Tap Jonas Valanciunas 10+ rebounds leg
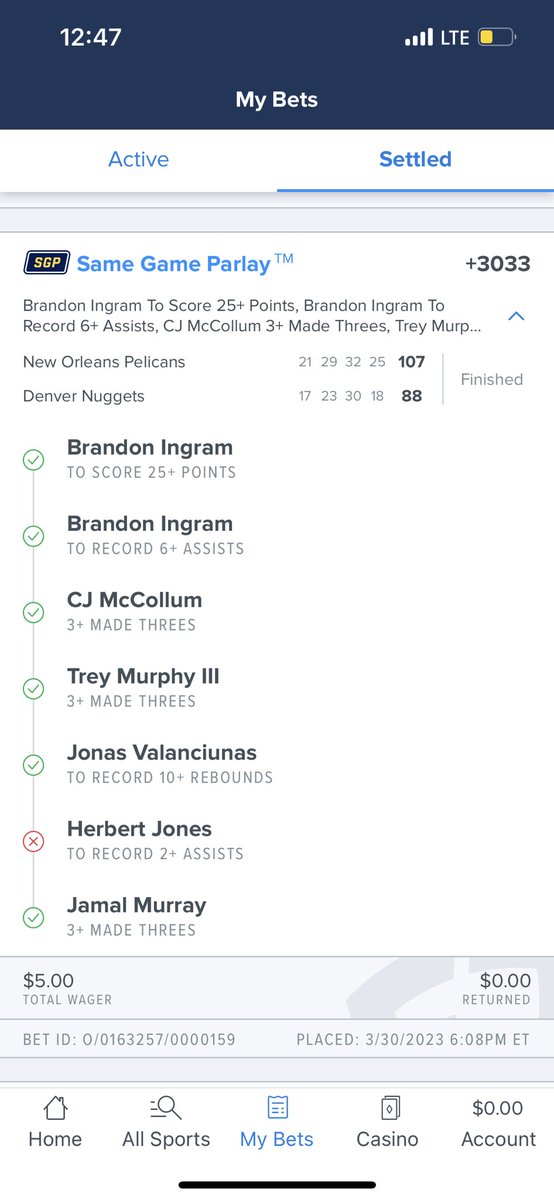This screenshot has width=554, height=1200. click(x=170, y=764)
